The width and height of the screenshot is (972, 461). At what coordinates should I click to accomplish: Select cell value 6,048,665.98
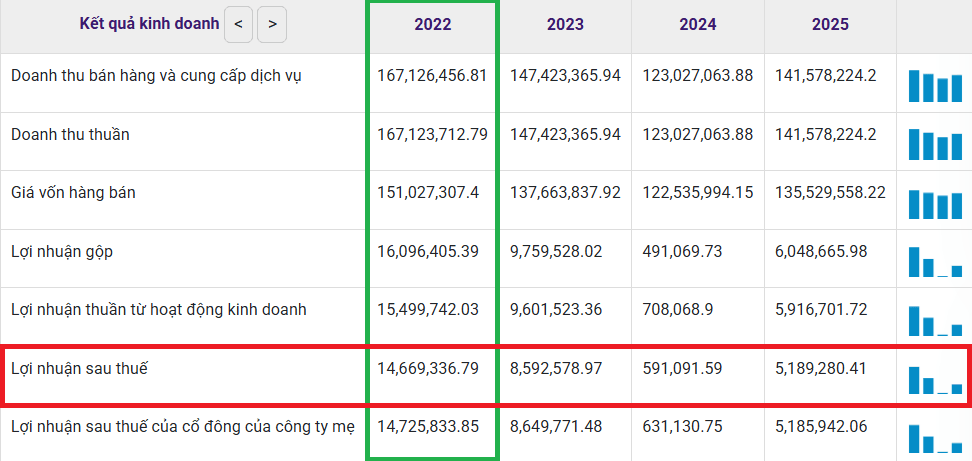coord(821,252)
